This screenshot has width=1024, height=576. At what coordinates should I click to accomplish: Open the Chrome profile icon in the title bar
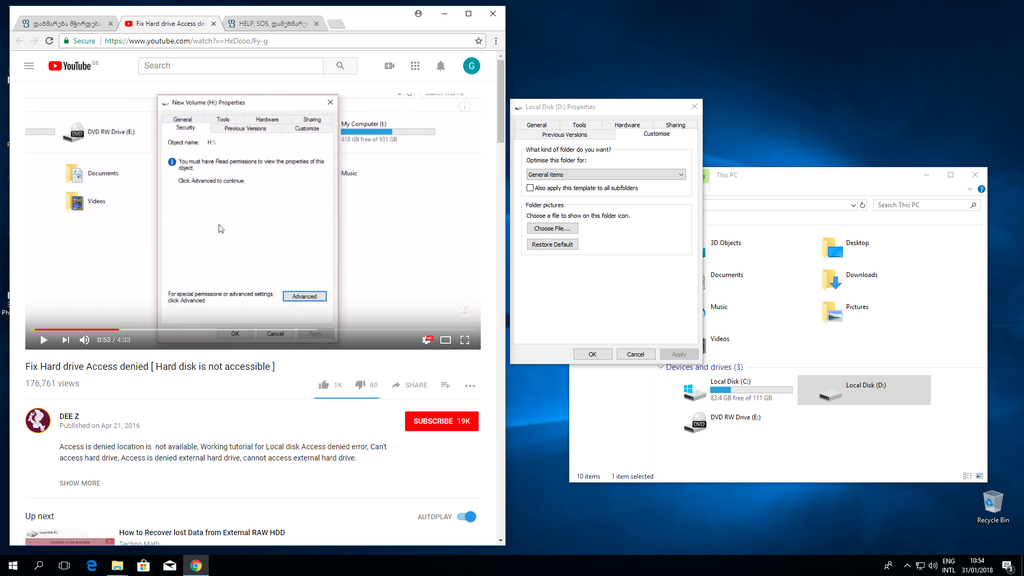[x=419, y=13]
